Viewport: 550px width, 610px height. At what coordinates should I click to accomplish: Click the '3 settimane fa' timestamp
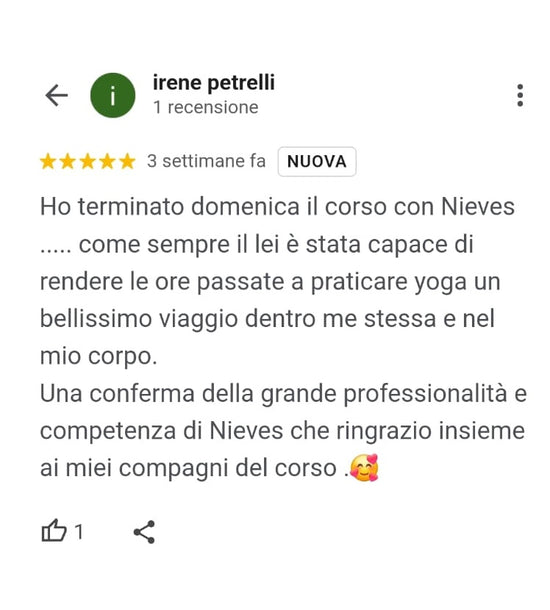tap(206, 161)
